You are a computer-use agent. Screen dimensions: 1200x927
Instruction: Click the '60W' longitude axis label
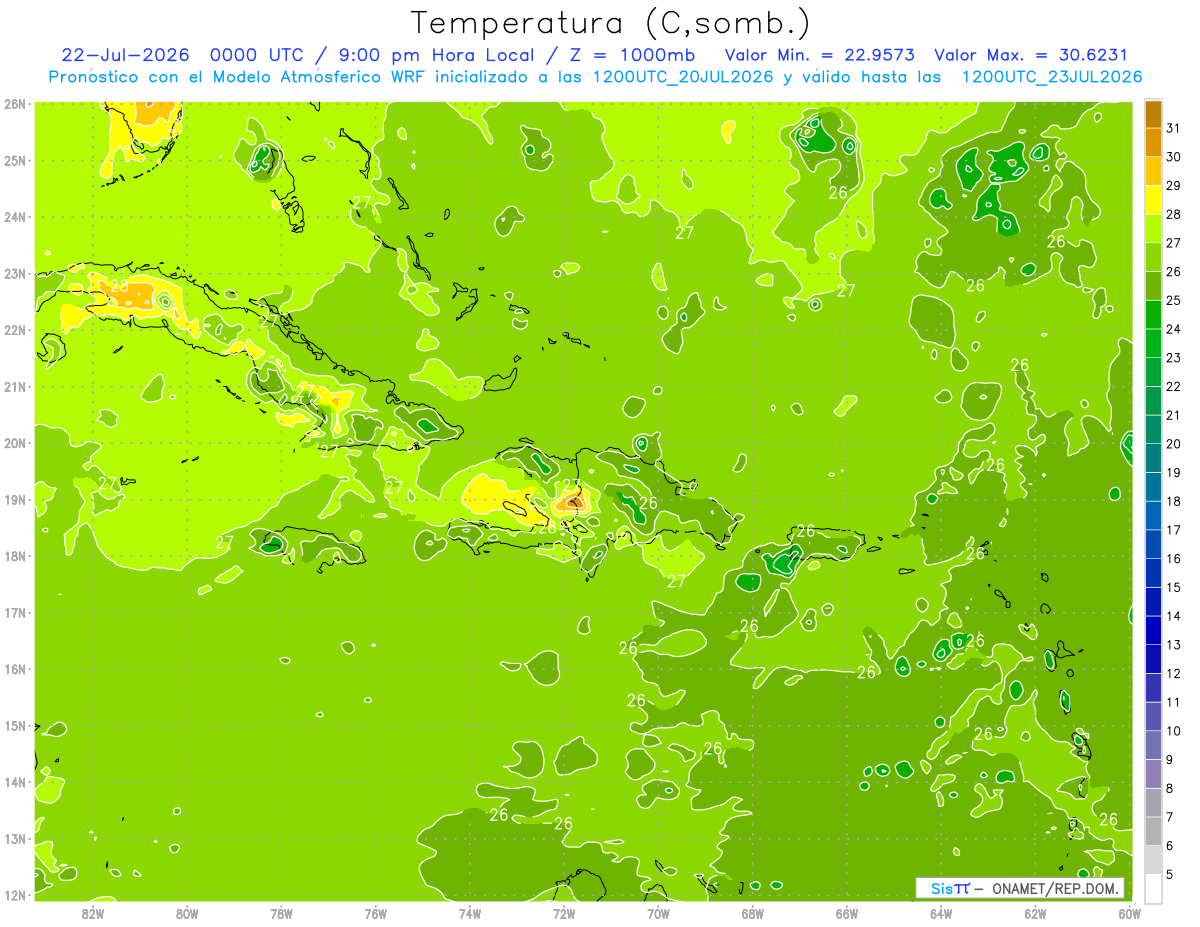pyautogui.click(x=1129, y=913)
